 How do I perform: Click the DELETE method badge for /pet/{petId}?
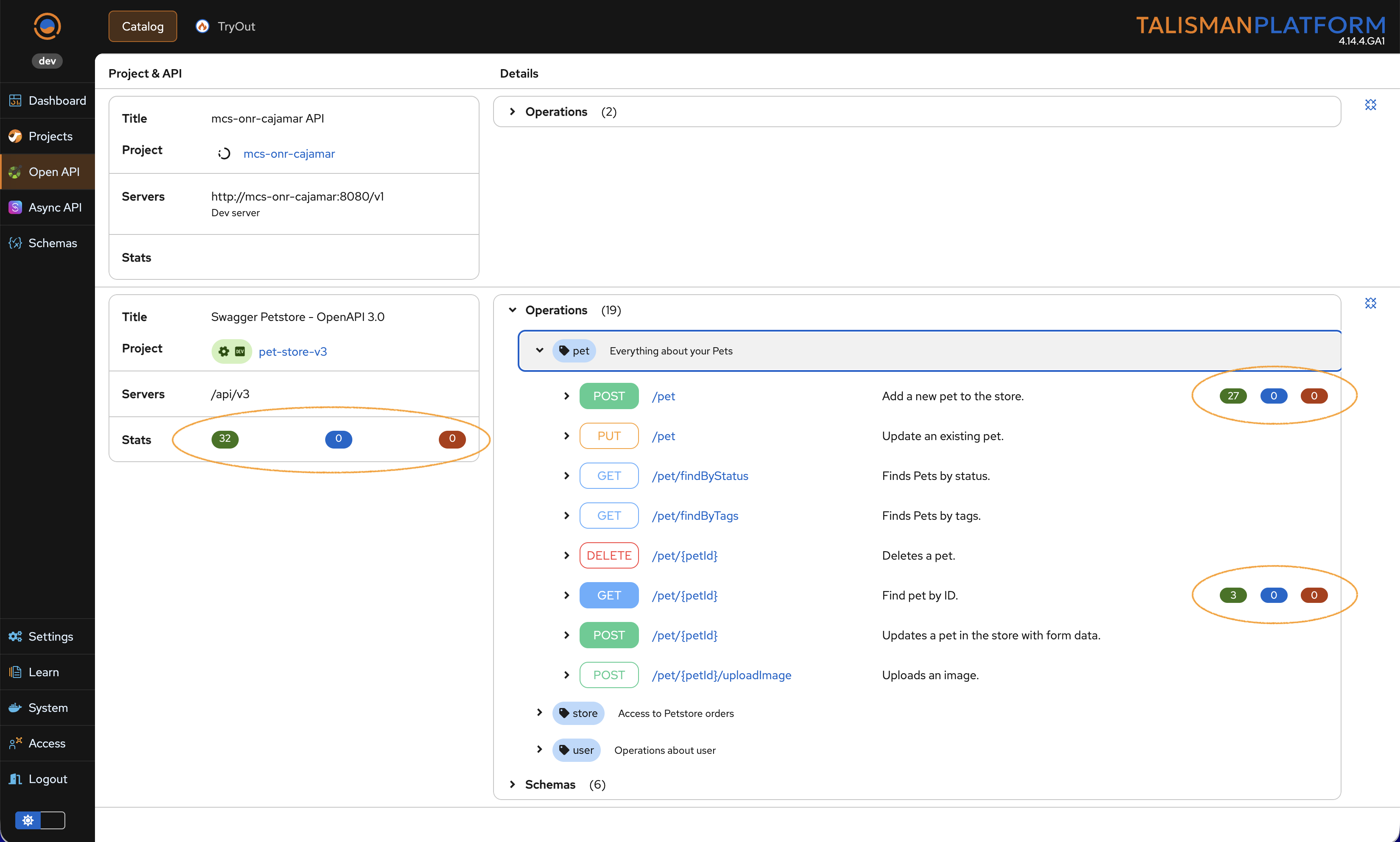pyautogui.click(x=609, y=555)
